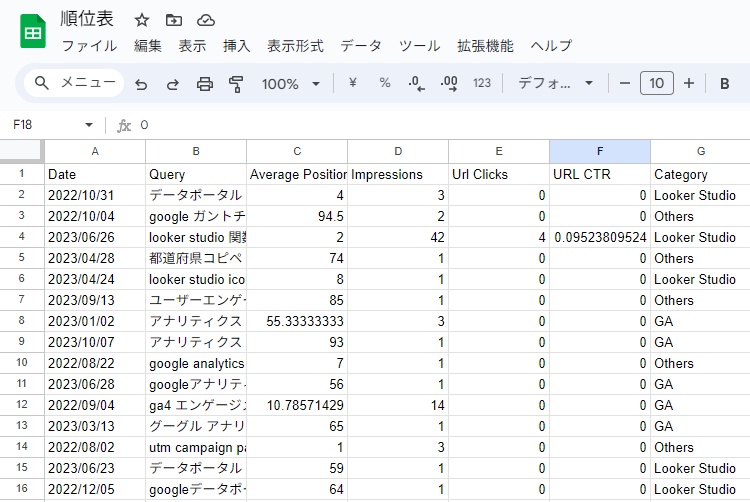Star the 順位表 document

point(142,20)
